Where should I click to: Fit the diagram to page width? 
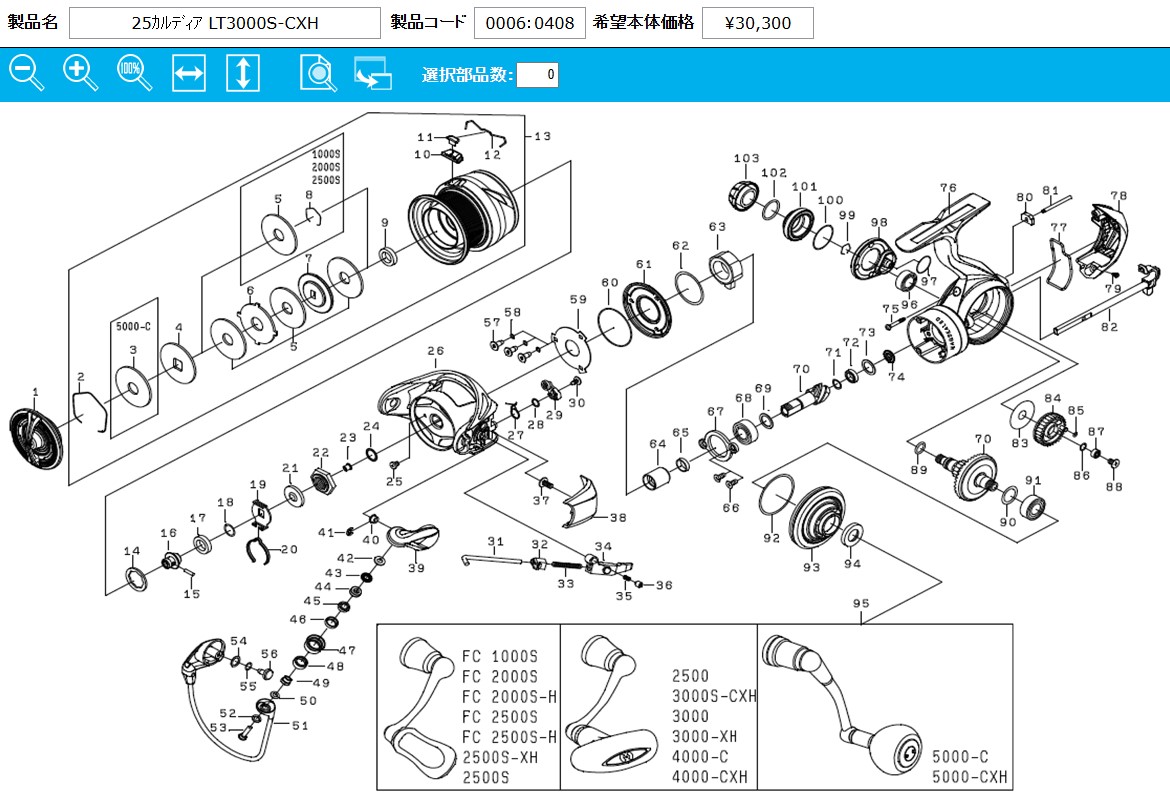189,73
